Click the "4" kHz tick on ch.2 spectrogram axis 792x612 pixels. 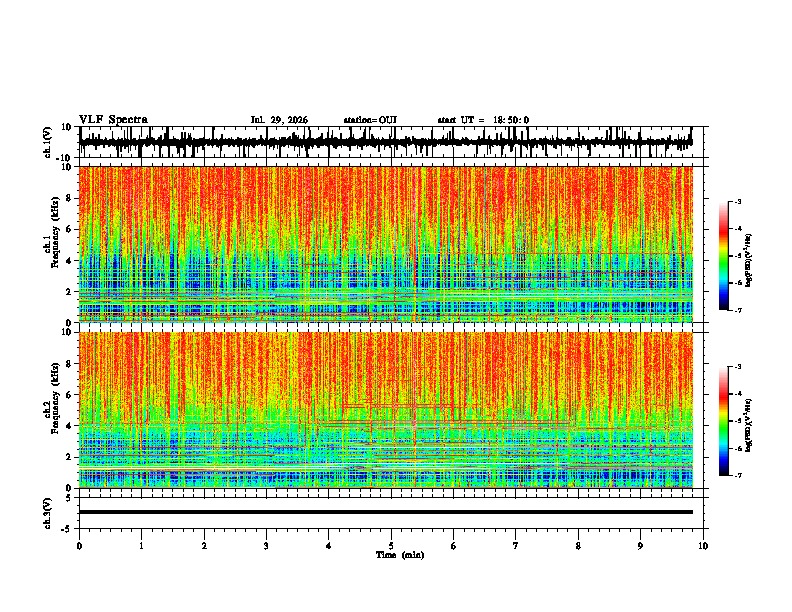pos(70,426)
